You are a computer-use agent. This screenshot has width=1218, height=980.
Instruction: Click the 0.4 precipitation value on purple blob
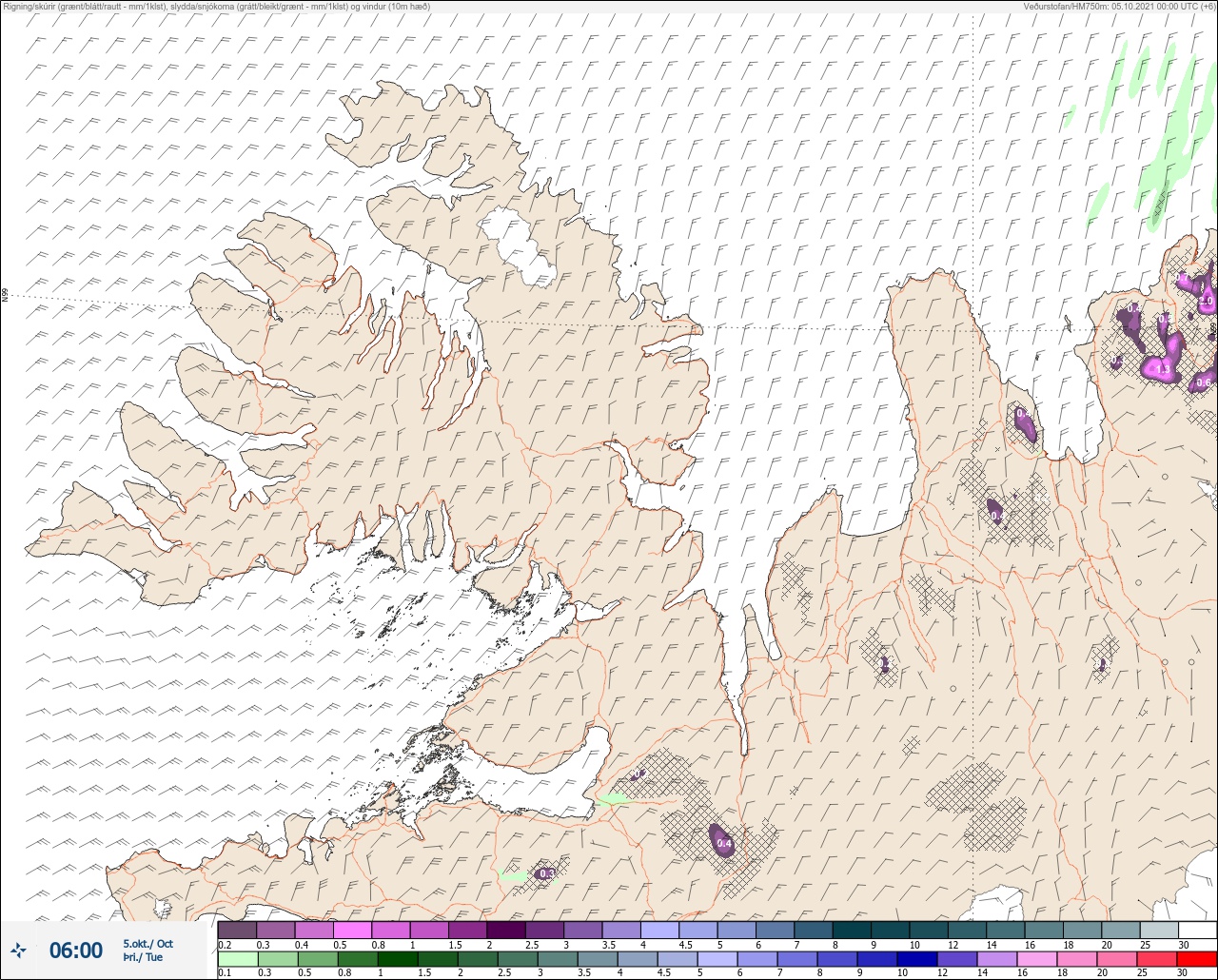click(724, 843)
